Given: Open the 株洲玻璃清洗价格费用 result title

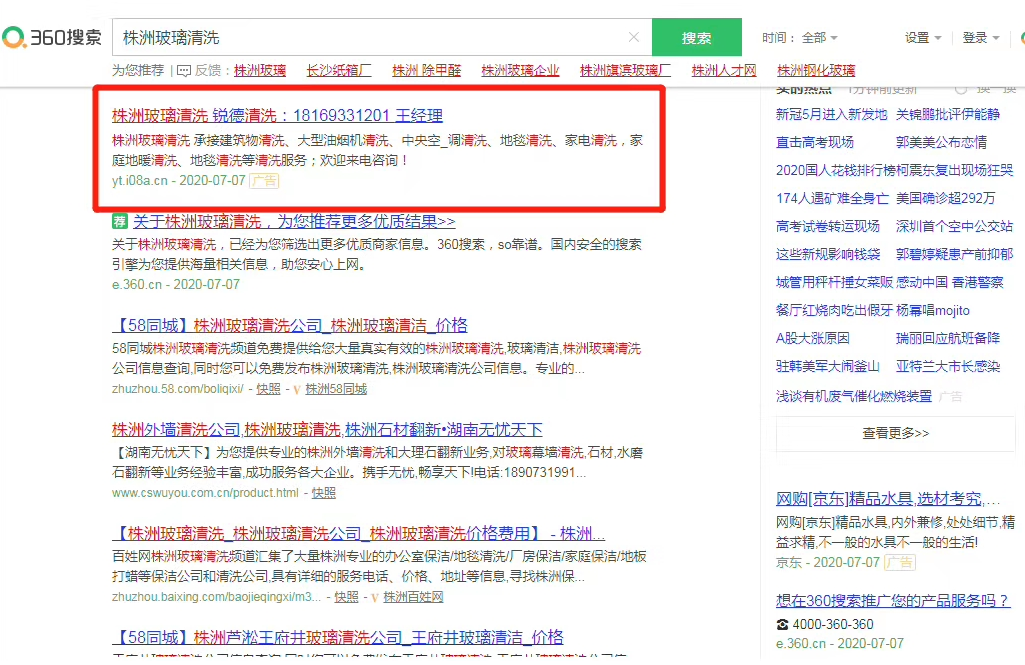Looking at the screenshot, I should click(x=358, y=534).
